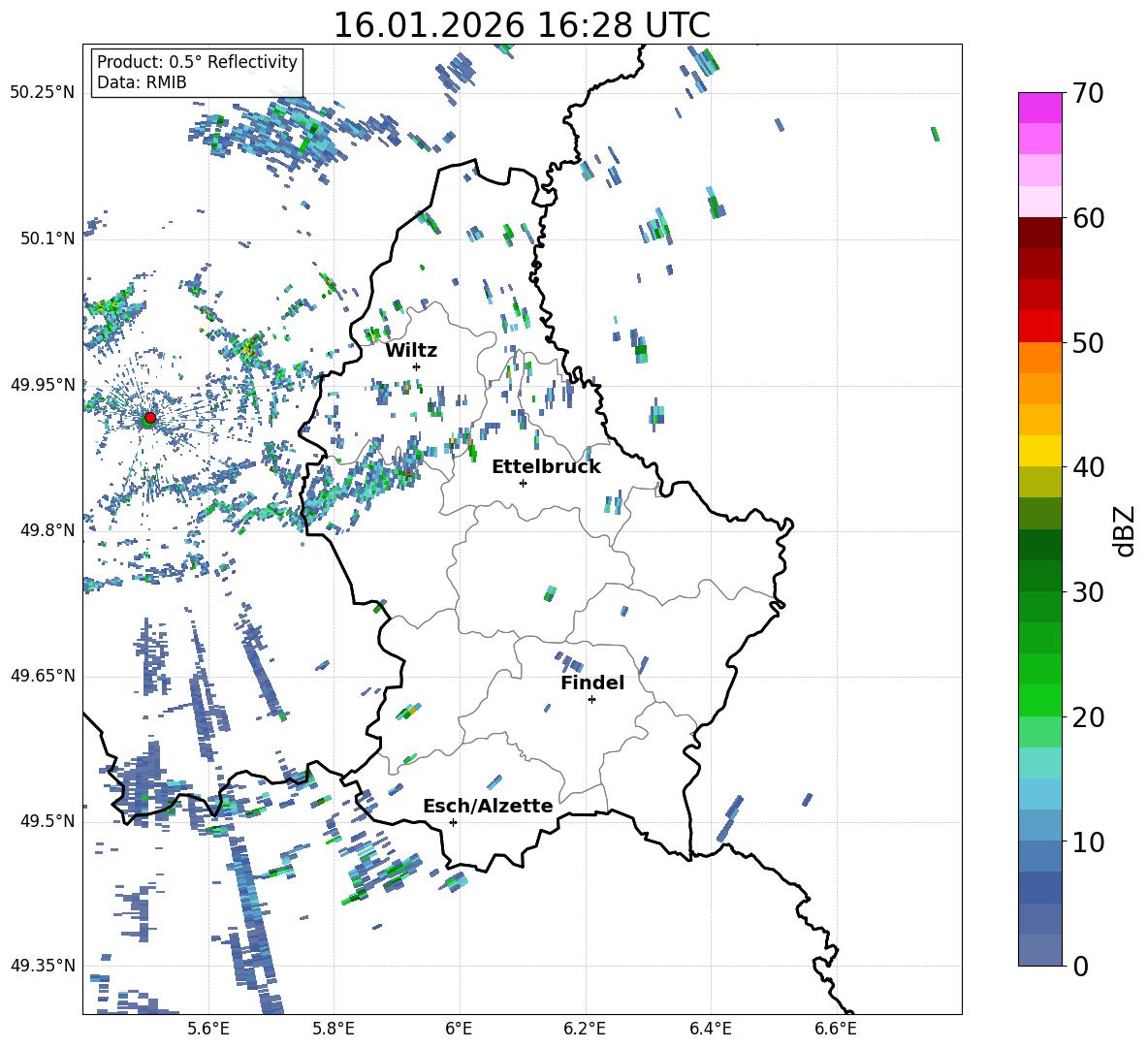
Task: Click the 50 tick on the colorbar
Action: pos(1088,343)
